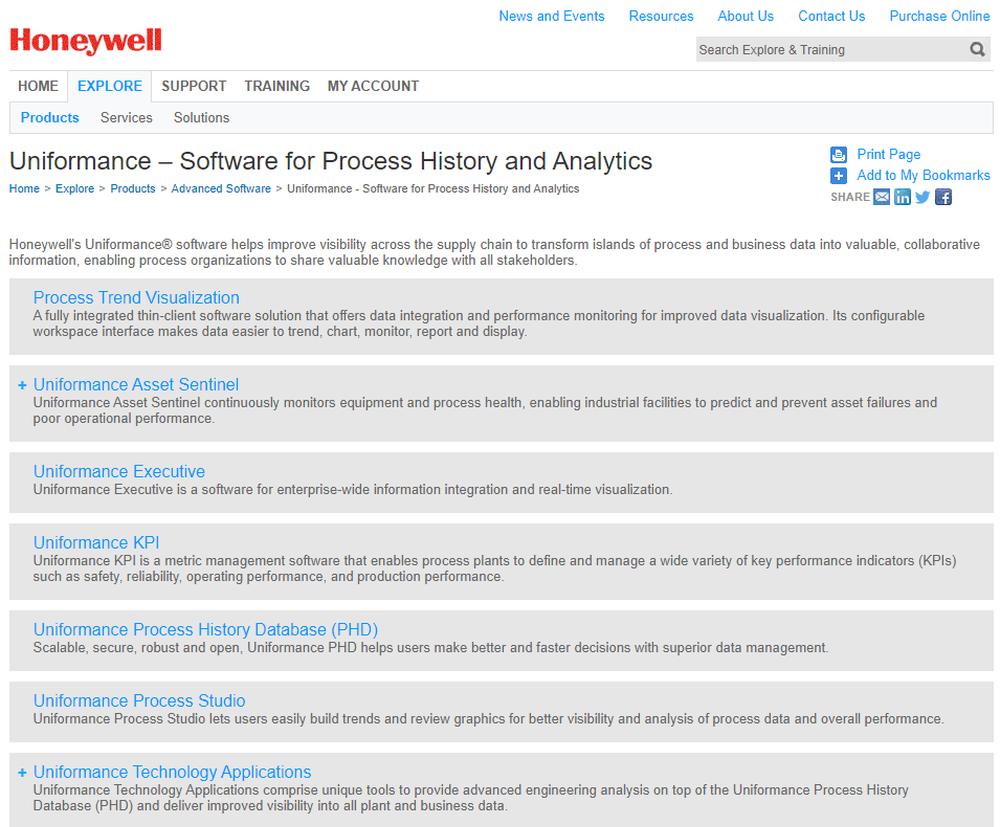Open the Uniformance KPI product page
This screenshot has width=1000, height=827.
click(96, 542)
